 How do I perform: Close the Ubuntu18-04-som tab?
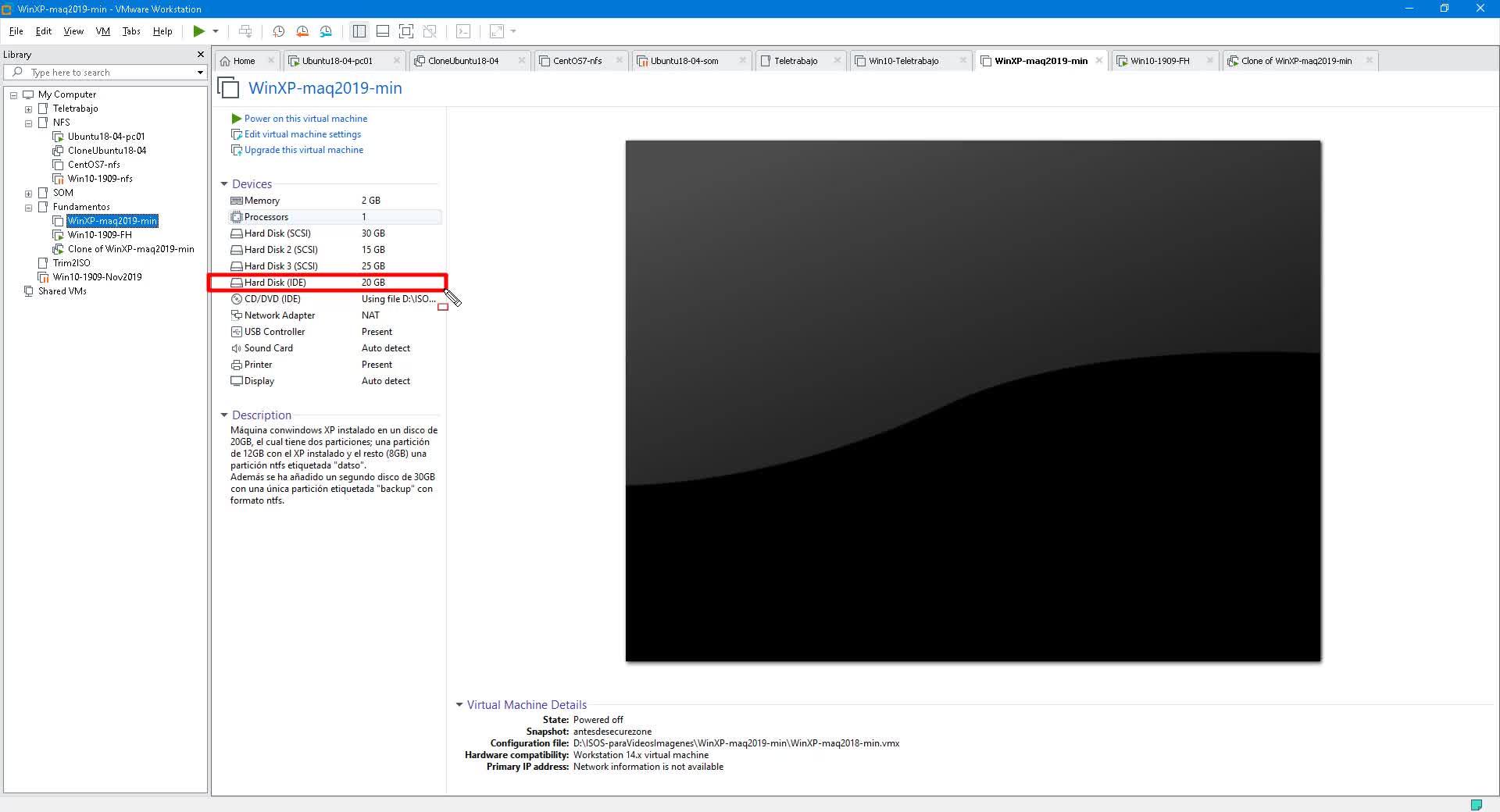[x=742, y=60]
